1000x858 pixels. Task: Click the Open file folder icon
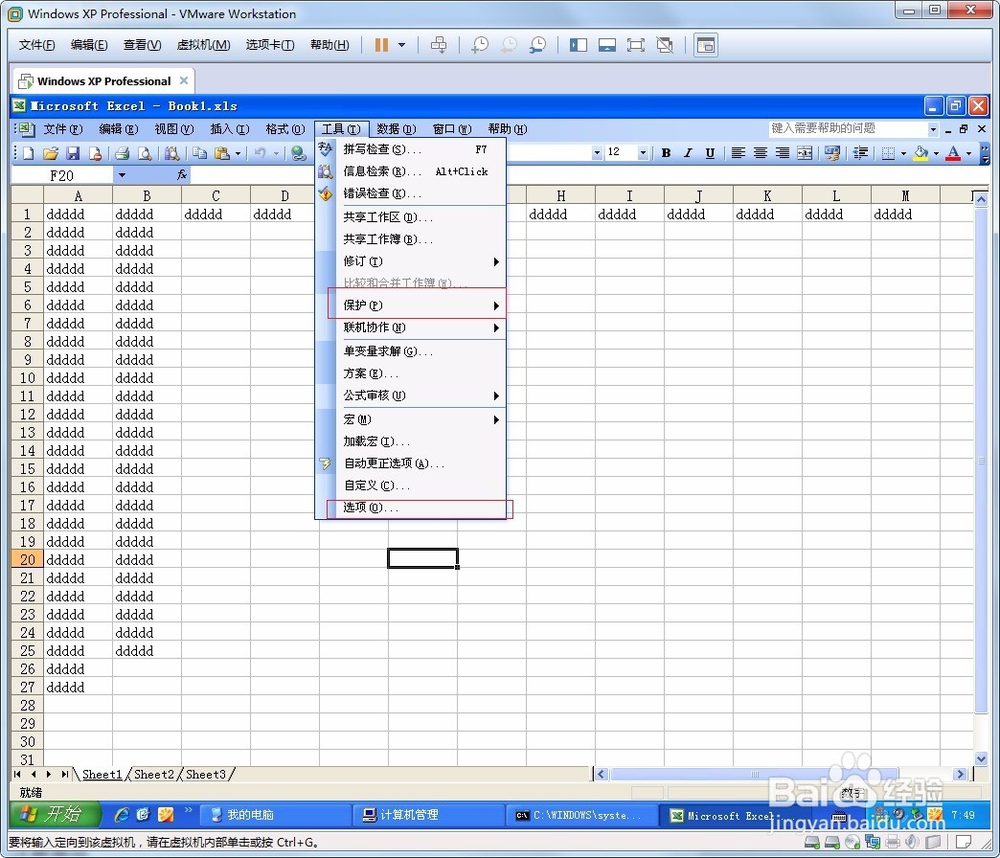point(50,153)
